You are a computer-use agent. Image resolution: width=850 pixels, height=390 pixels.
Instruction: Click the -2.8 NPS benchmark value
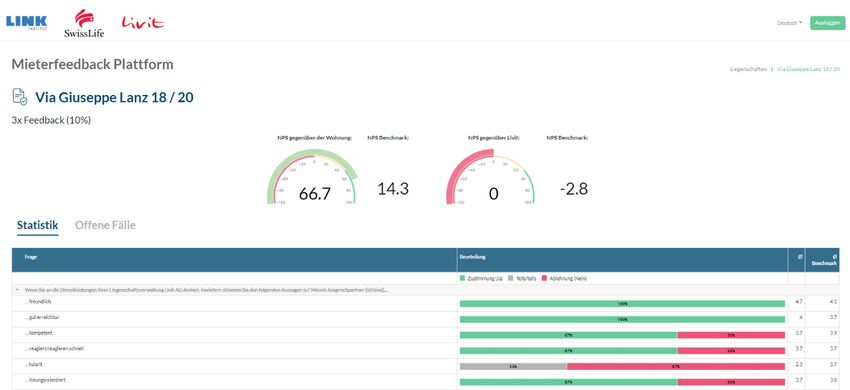[574, 189]
